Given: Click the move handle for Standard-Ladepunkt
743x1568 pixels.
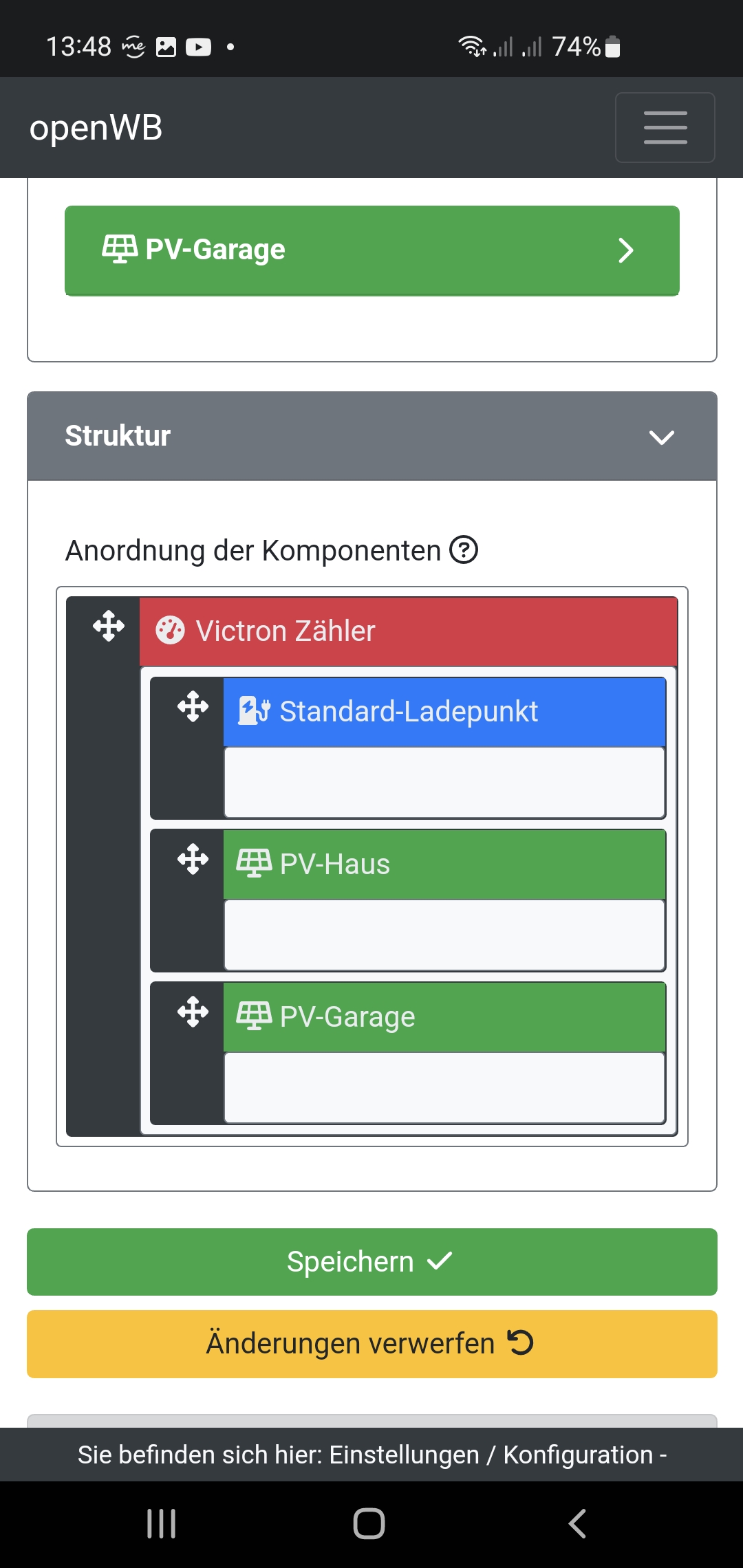Looking at the screenshot, I should (x=193, y=707).
